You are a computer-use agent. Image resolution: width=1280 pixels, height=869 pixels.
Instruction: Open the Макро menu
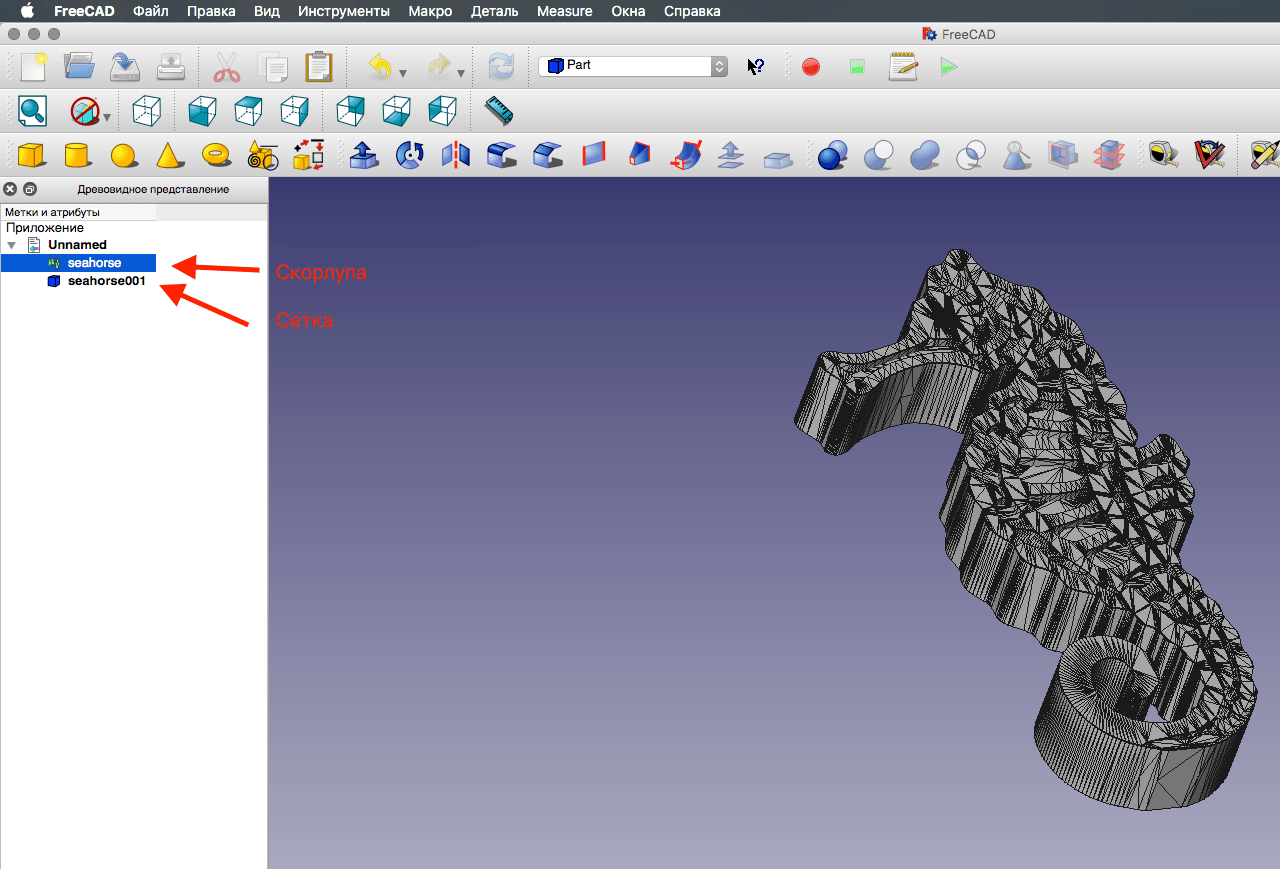pos(430,11)
